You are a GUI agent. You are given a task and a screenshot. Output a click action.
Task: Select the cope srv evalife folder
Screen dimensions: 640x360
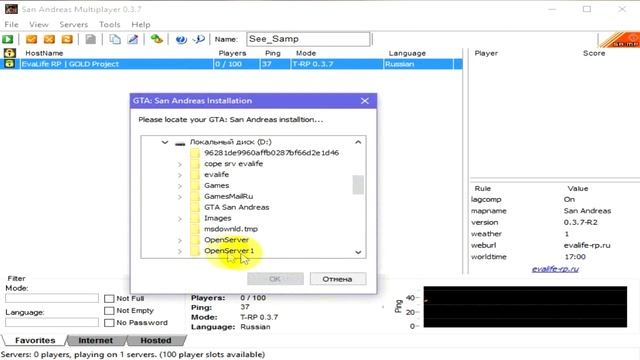tap(233, 164)
